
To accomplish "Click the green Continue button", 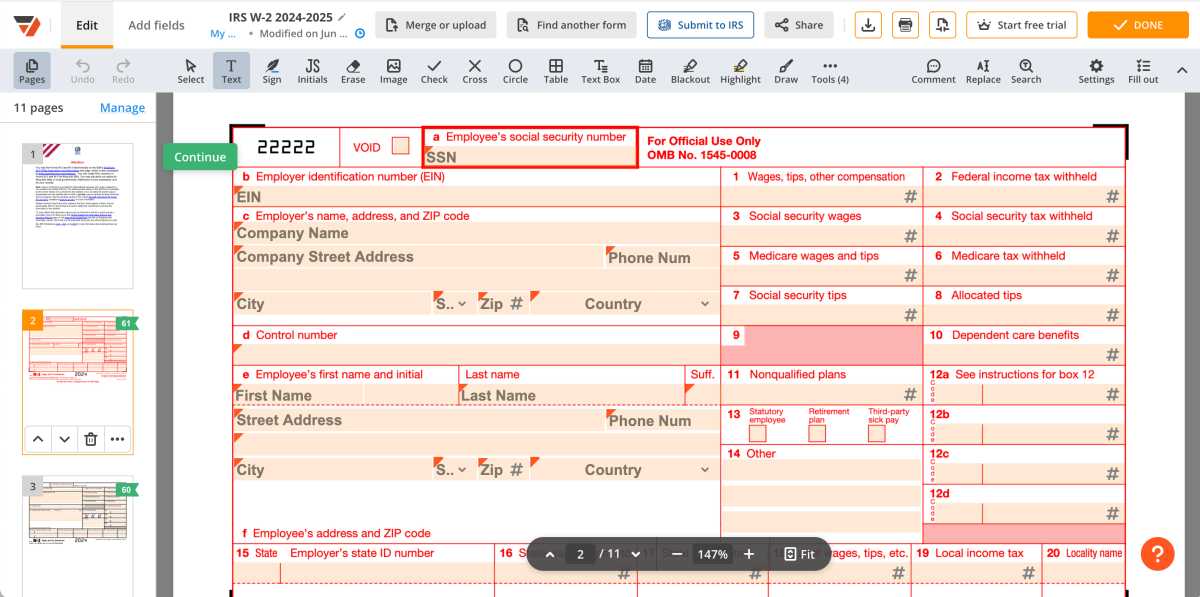I will pos(200,157).
